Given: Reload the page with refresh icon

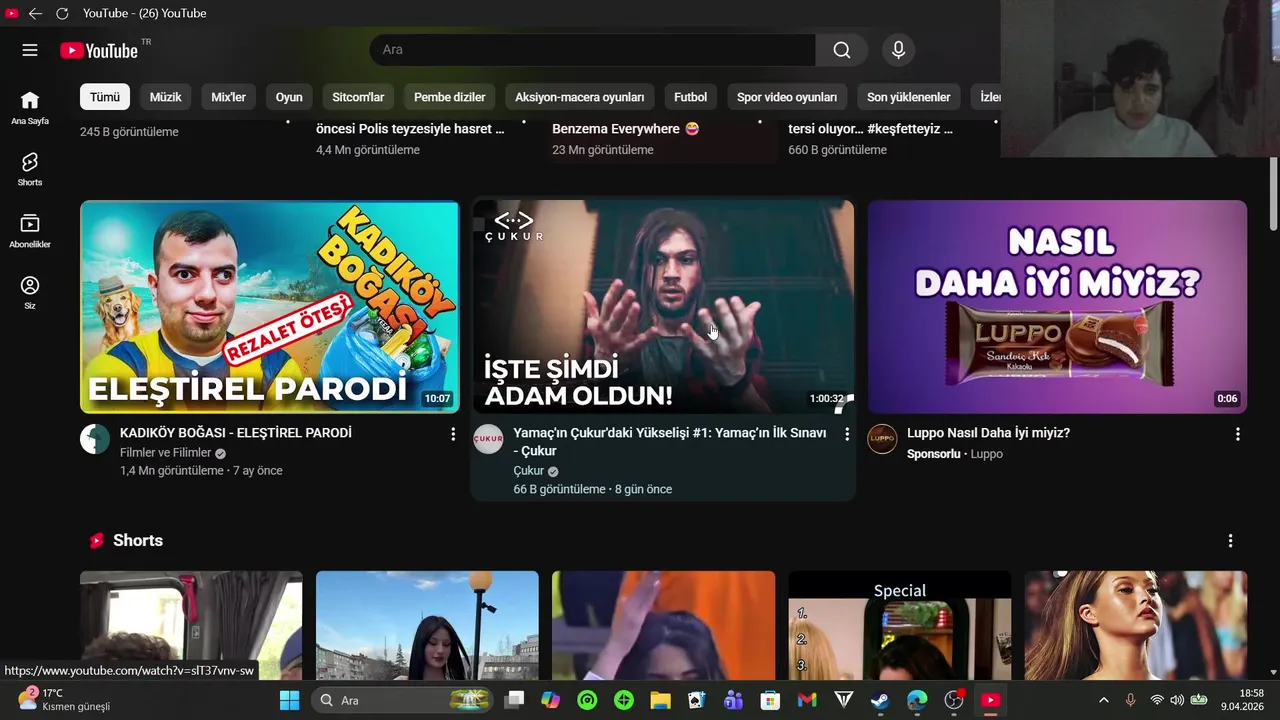Looking at the screenshot, I should [x=62, y=13].
